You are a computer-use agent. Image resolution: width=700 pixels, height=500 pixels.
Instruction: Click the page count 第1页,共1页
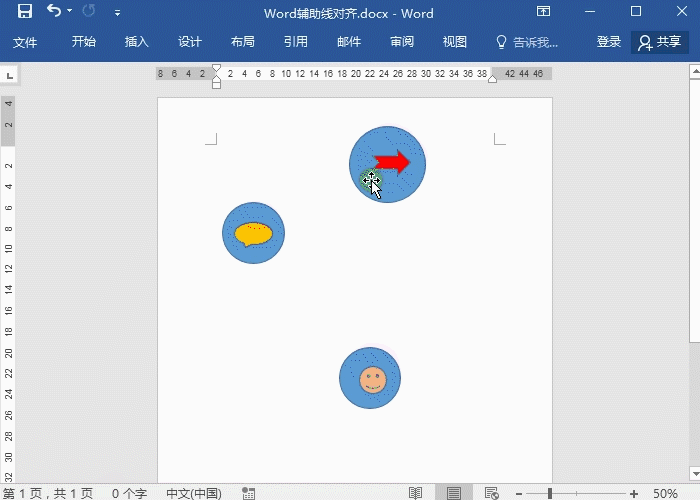(48, 493)
